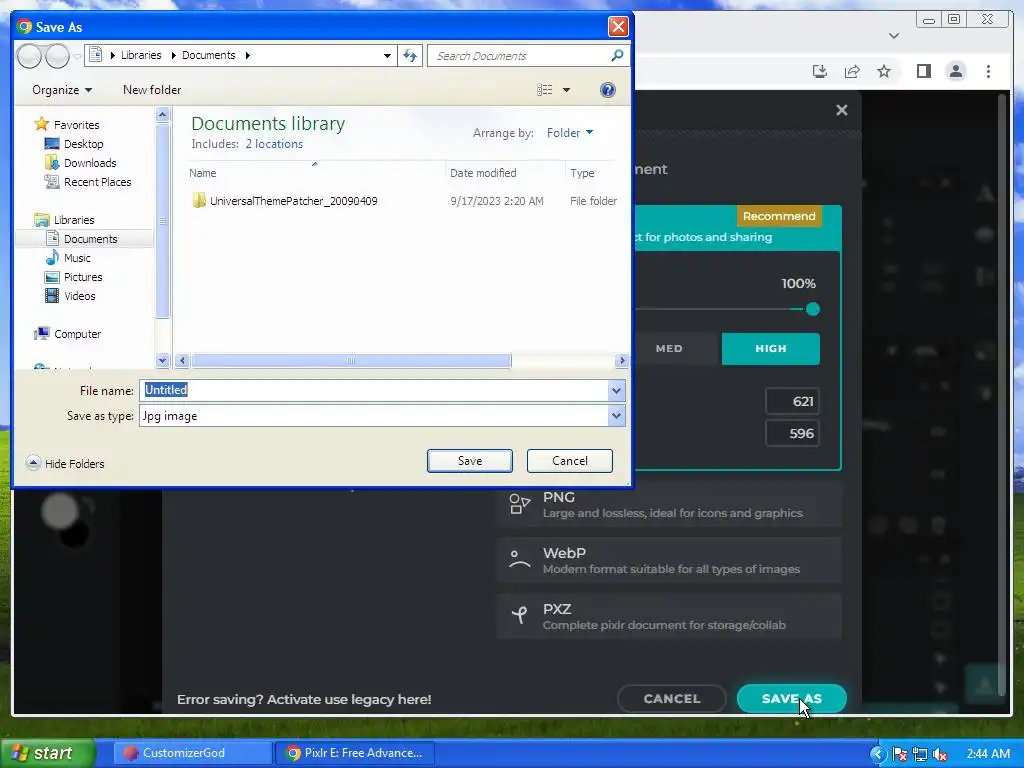Screen dimensions: 1024x768
Task: Expand the File name dropdown arrow
Action: 616,391
